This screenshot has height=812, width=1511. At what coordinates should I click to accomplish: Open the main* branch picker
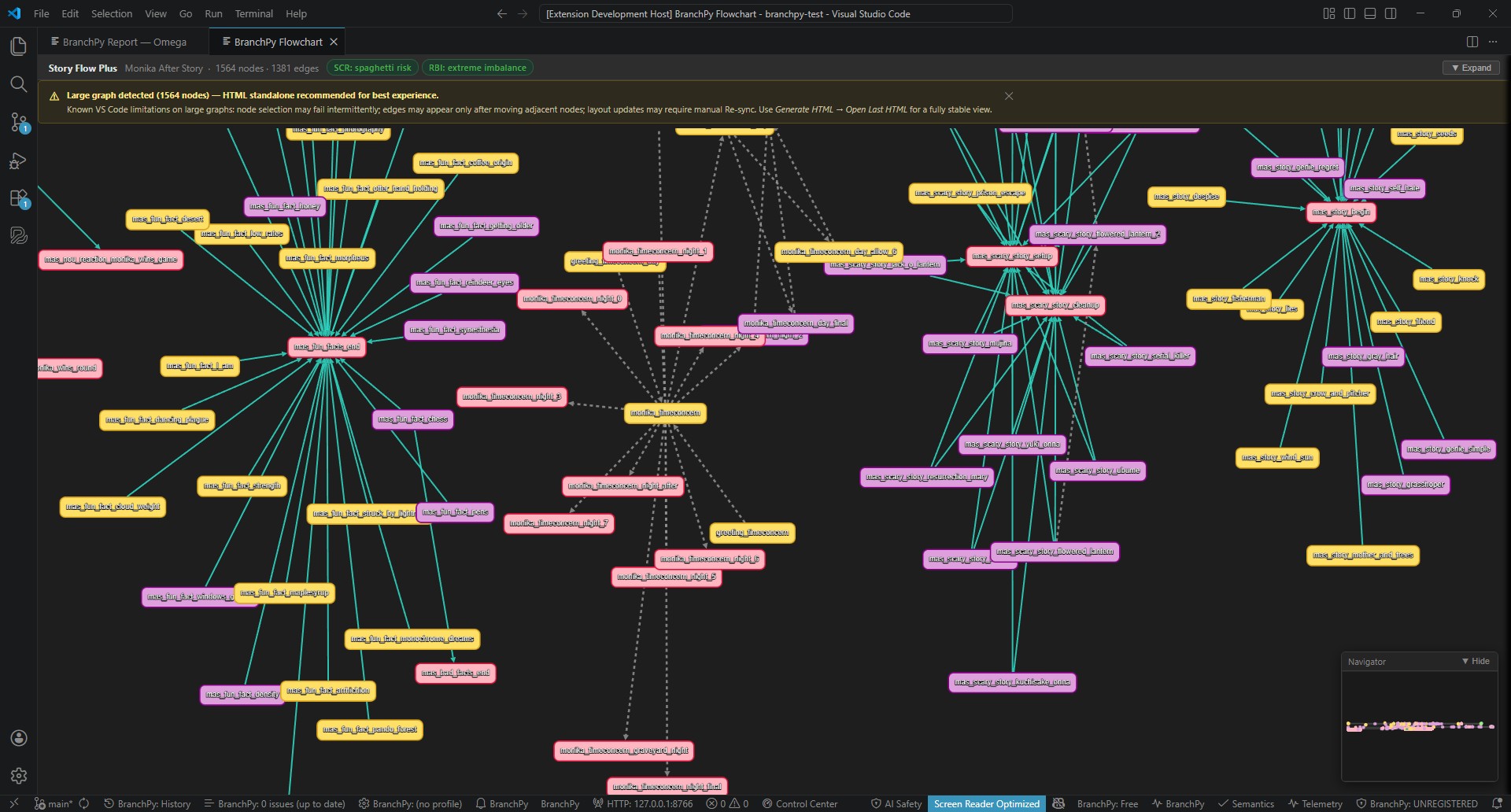[55, 803]
